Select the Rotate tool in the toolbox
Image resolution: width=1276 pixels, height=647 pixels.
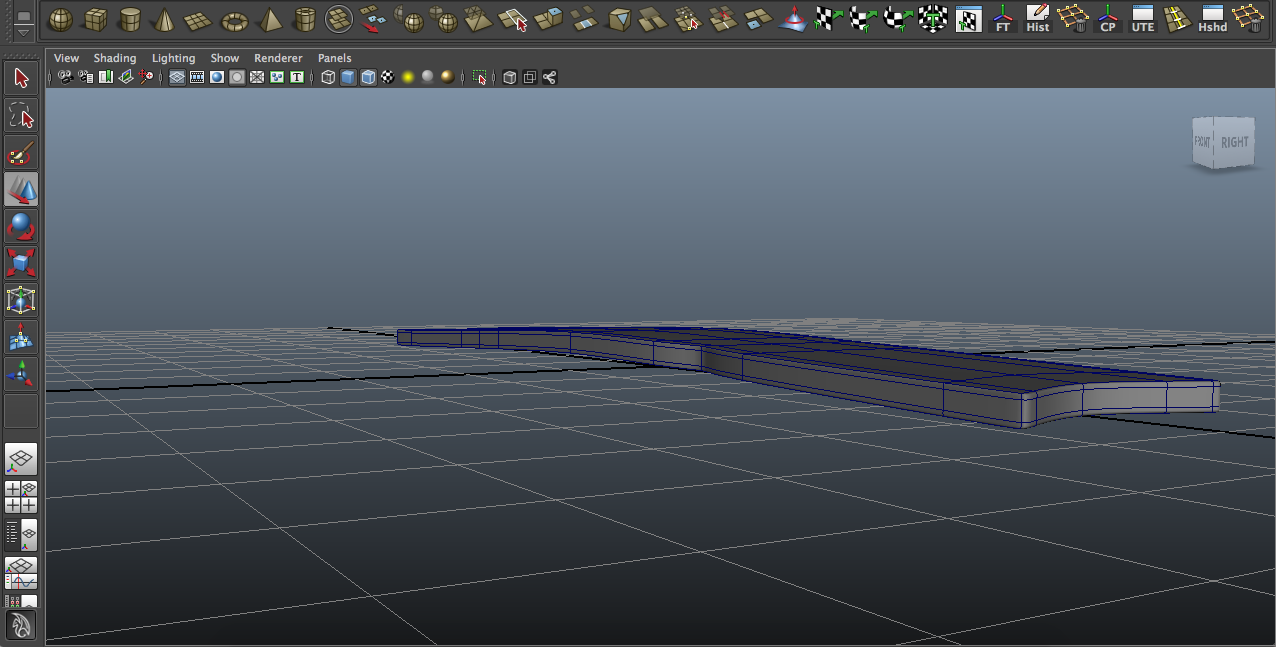[x=20, y=226]
